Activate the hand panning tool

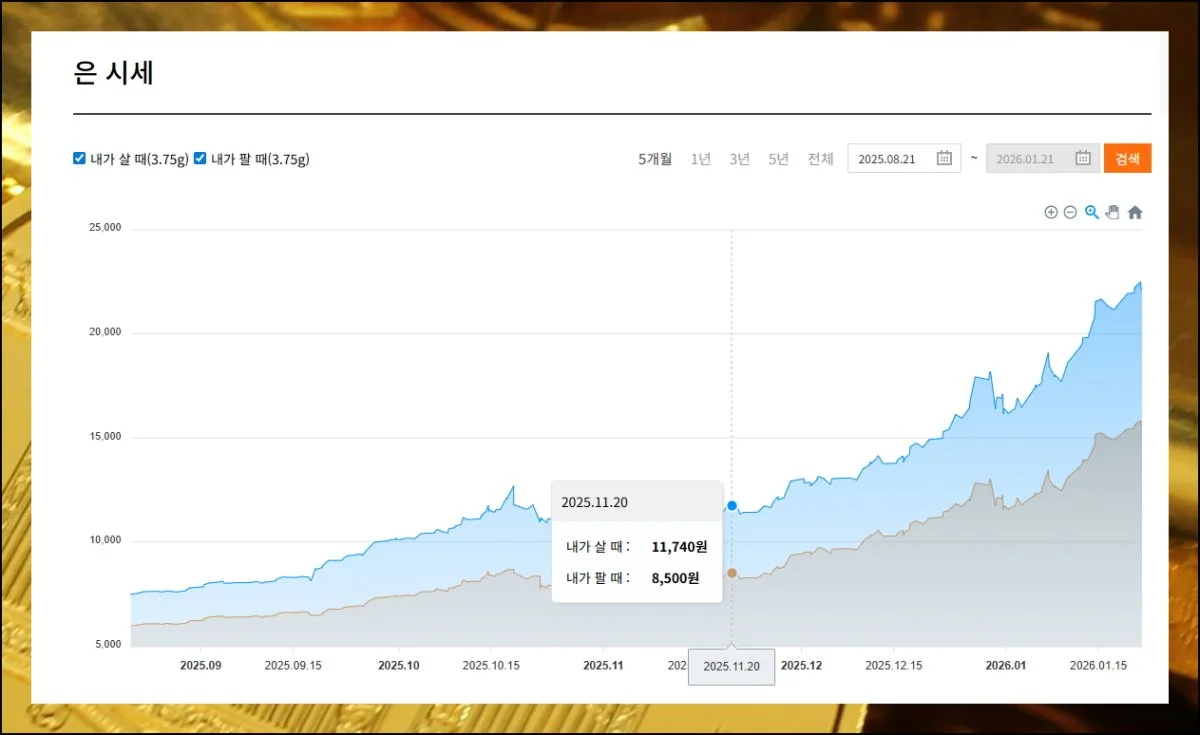1112,212
